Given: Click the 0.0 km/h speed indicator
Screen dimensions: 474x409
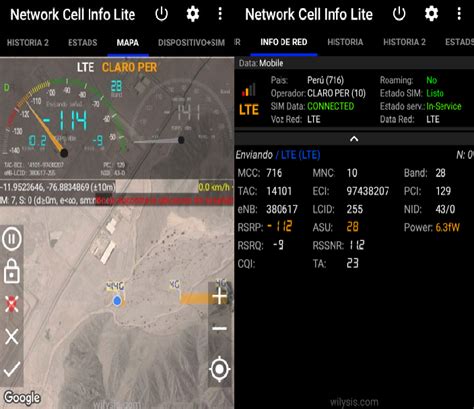Looking at the screenshot, I should tap(215, 187).
